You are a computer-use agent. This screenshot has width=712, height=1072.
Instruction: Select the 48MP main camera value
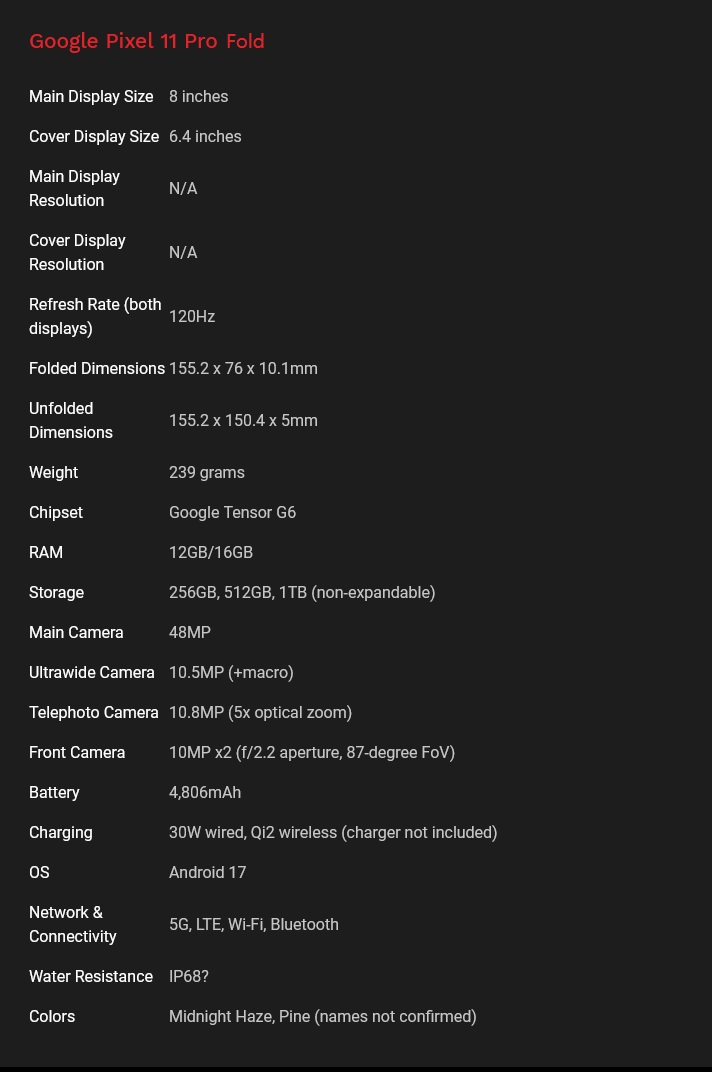189,632
